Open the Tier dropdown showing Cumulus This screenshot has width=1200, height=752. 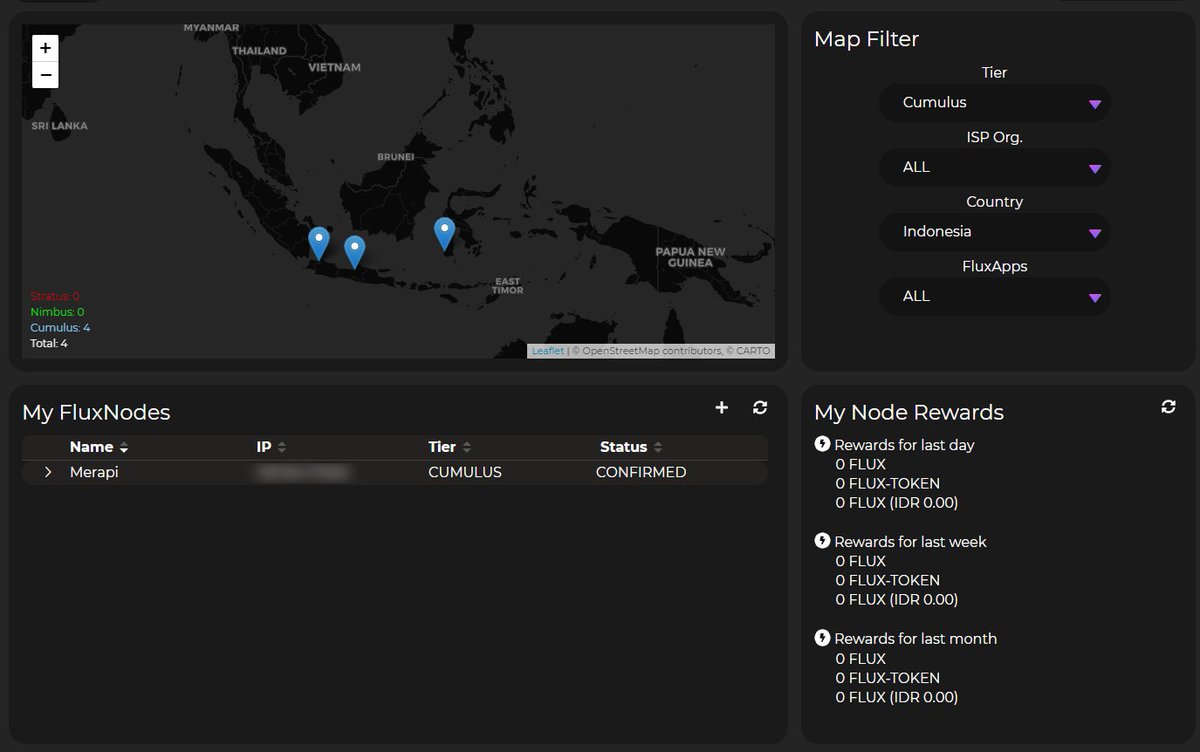(994, 103)
